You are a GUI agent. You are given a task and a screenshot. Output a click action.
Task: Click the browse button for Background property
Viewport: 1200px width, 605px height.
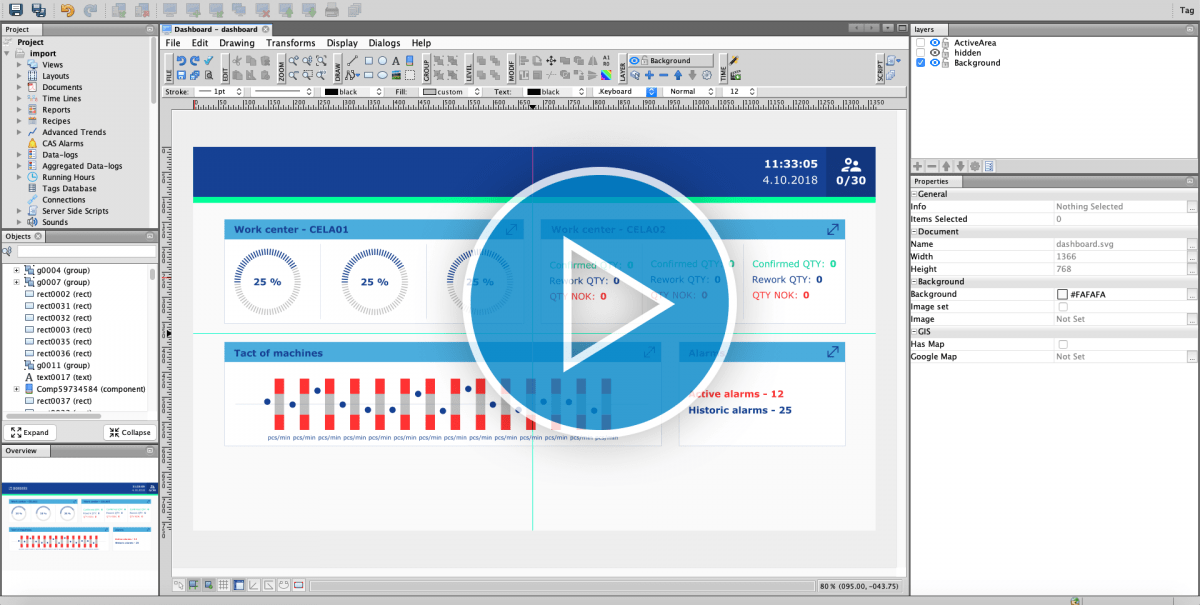pos(1192,295)
